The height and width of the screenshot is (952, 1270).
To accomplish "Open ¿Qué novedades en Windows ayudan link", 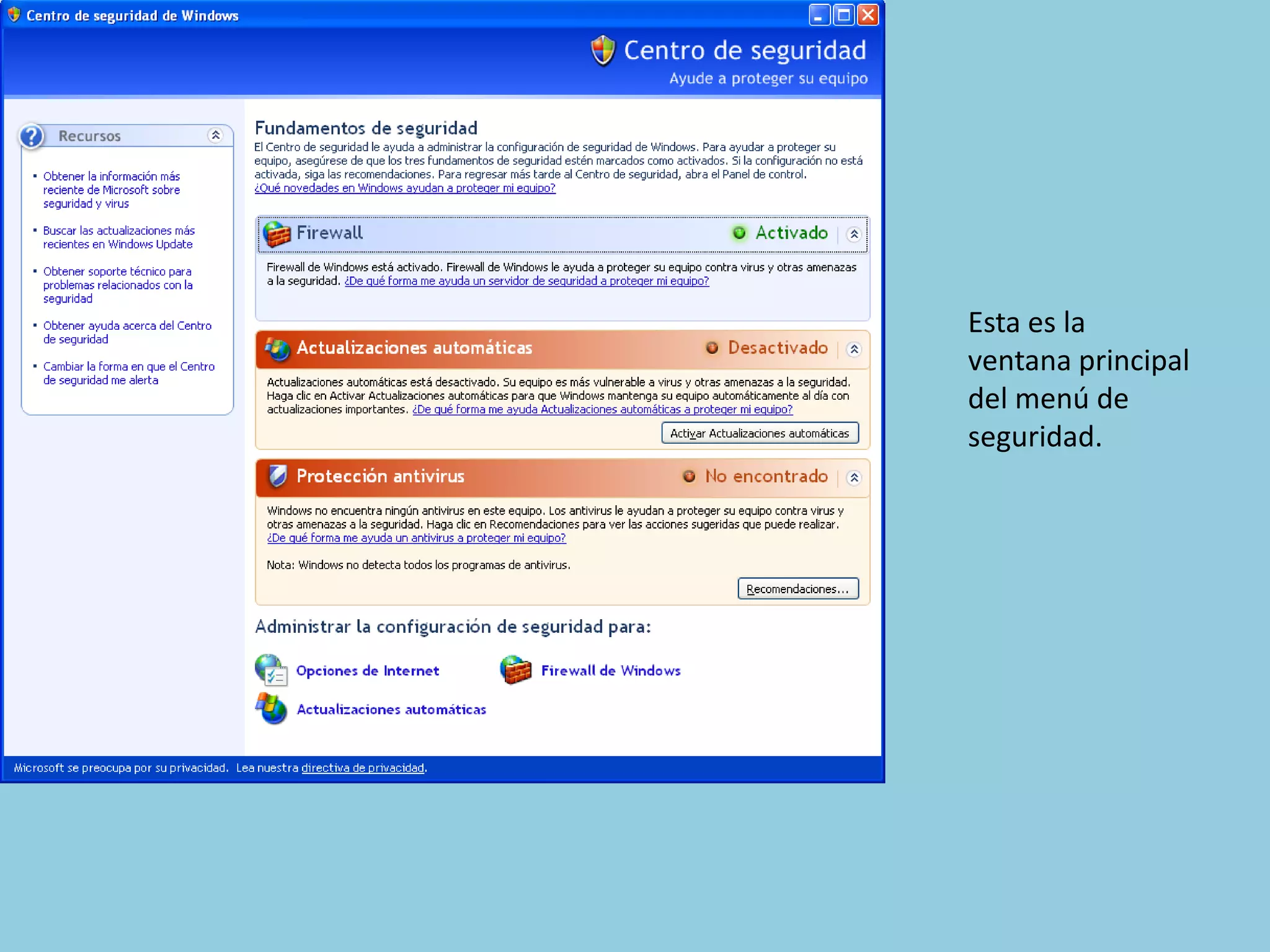I will tap(405, 188).
